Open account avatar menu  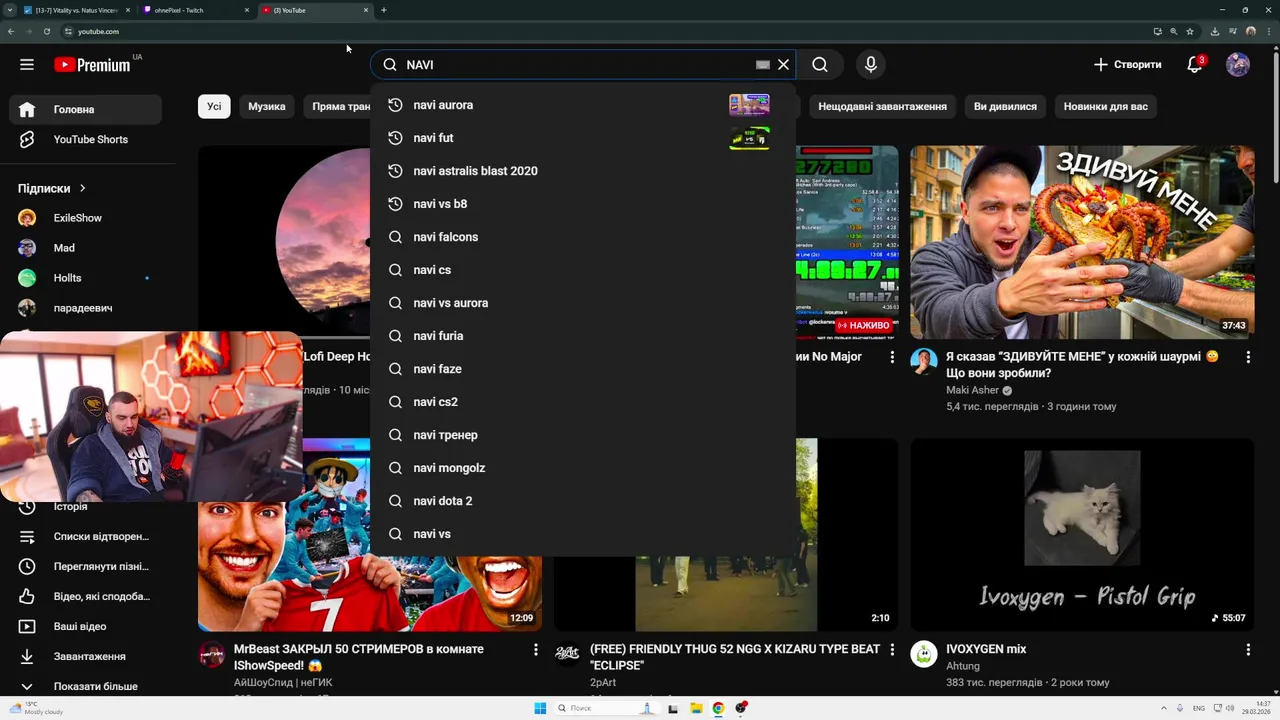coord(1238,65)
